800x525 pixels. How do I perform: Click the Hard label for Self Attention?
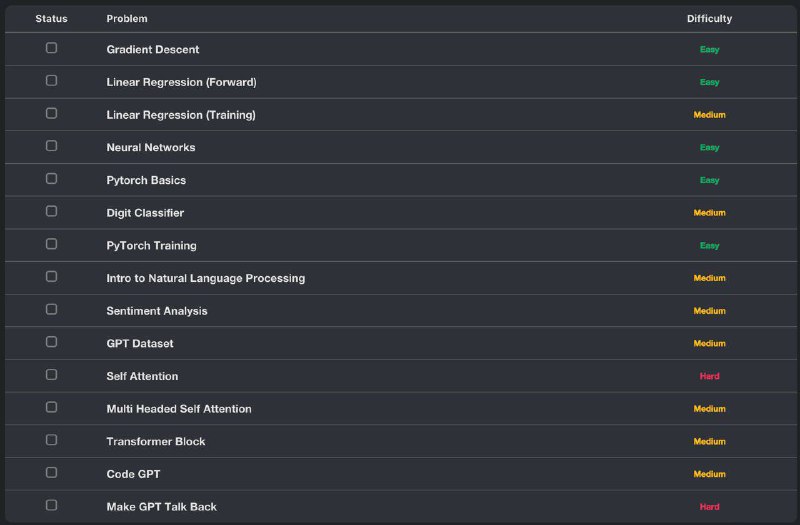click(709, 376)
